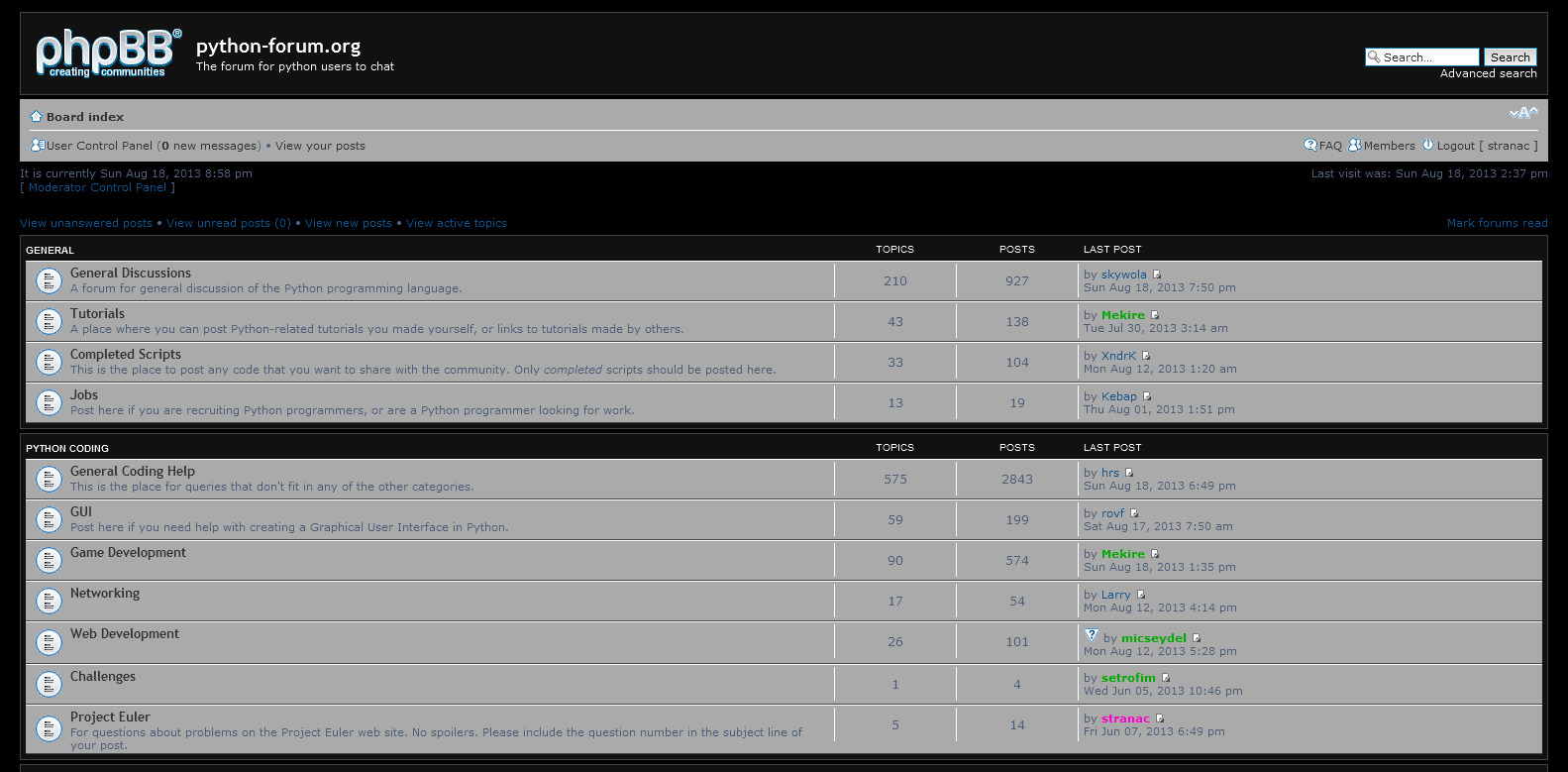
Task: Open the Board index link
Action: click(x=85, y=117)
